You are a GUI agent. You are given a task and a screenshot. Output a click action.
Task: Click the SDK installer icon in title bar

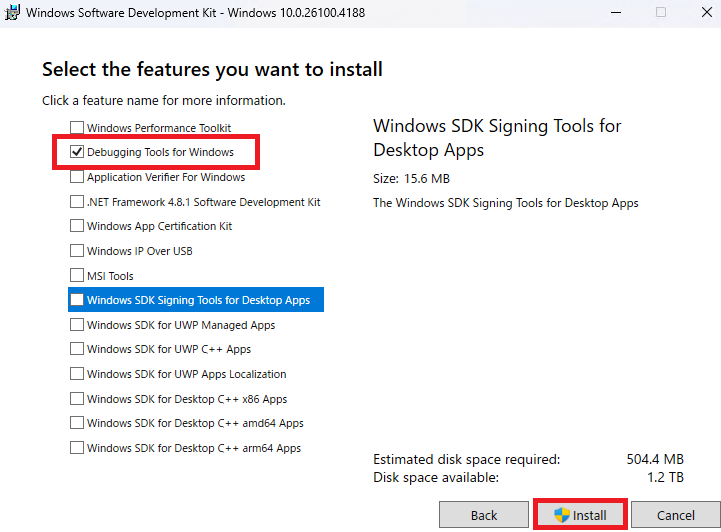[11, 12]
